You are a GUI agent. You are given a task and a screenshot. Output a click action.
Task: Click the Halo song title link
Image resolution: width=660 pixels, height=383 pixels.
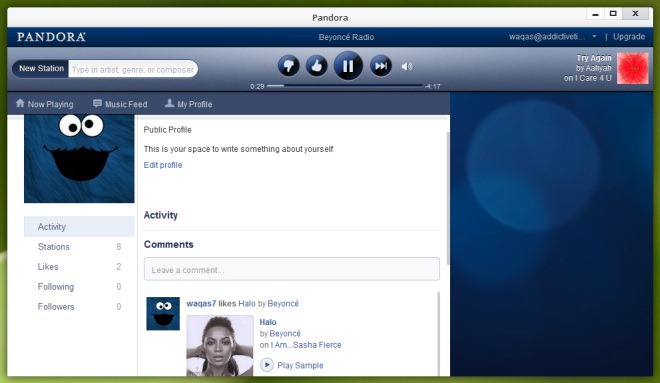268,322
